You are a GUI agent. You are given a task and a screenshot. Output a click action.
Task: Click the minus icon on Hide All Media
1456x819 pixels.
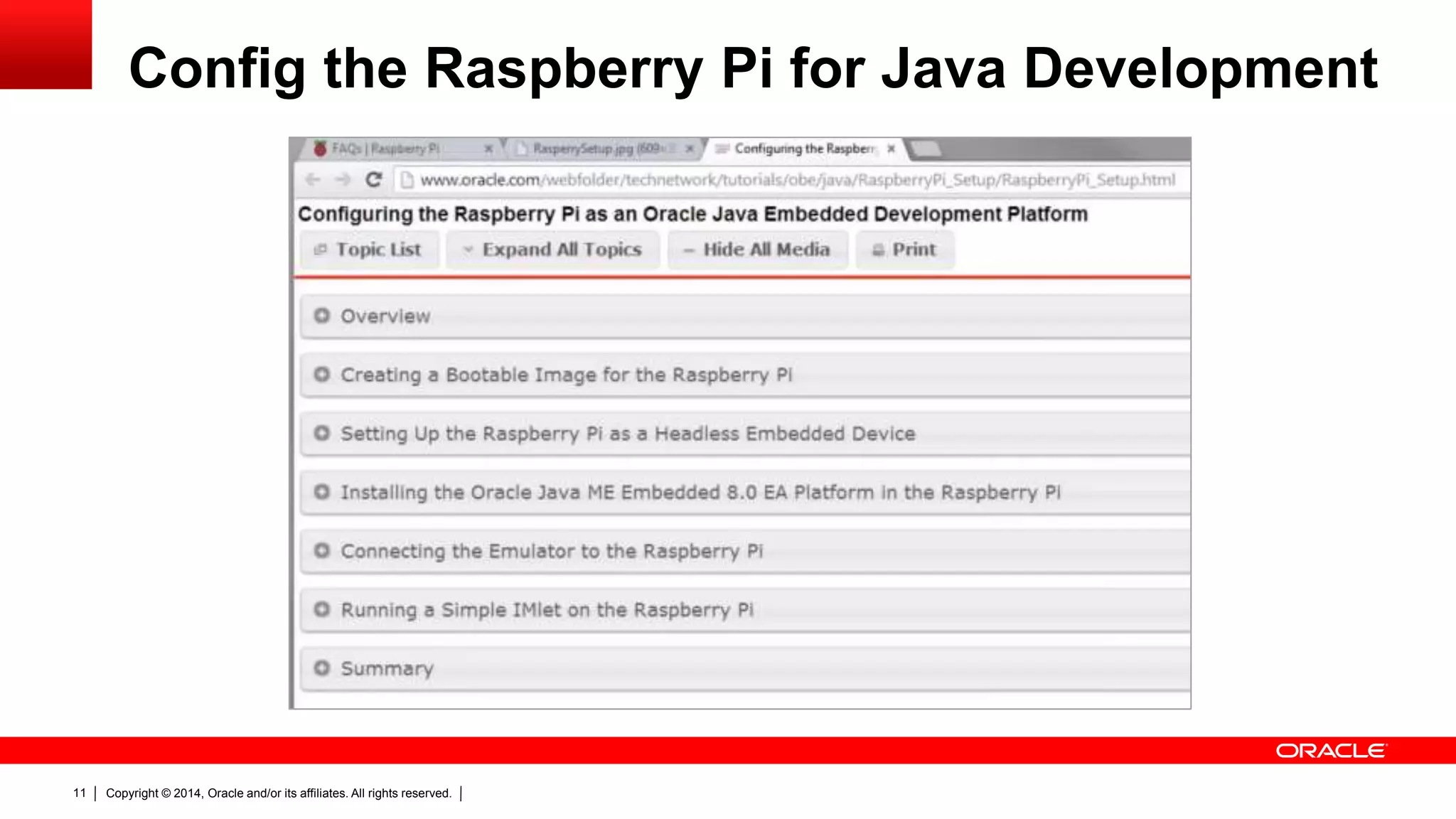[x=688, y=250]
